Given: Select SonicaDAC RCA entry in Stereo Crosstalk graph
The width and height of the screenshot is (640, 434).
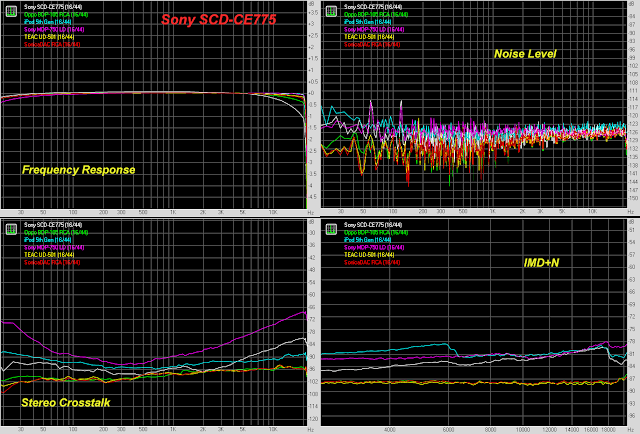Looking at the screenshot, I should pos(52,262).
